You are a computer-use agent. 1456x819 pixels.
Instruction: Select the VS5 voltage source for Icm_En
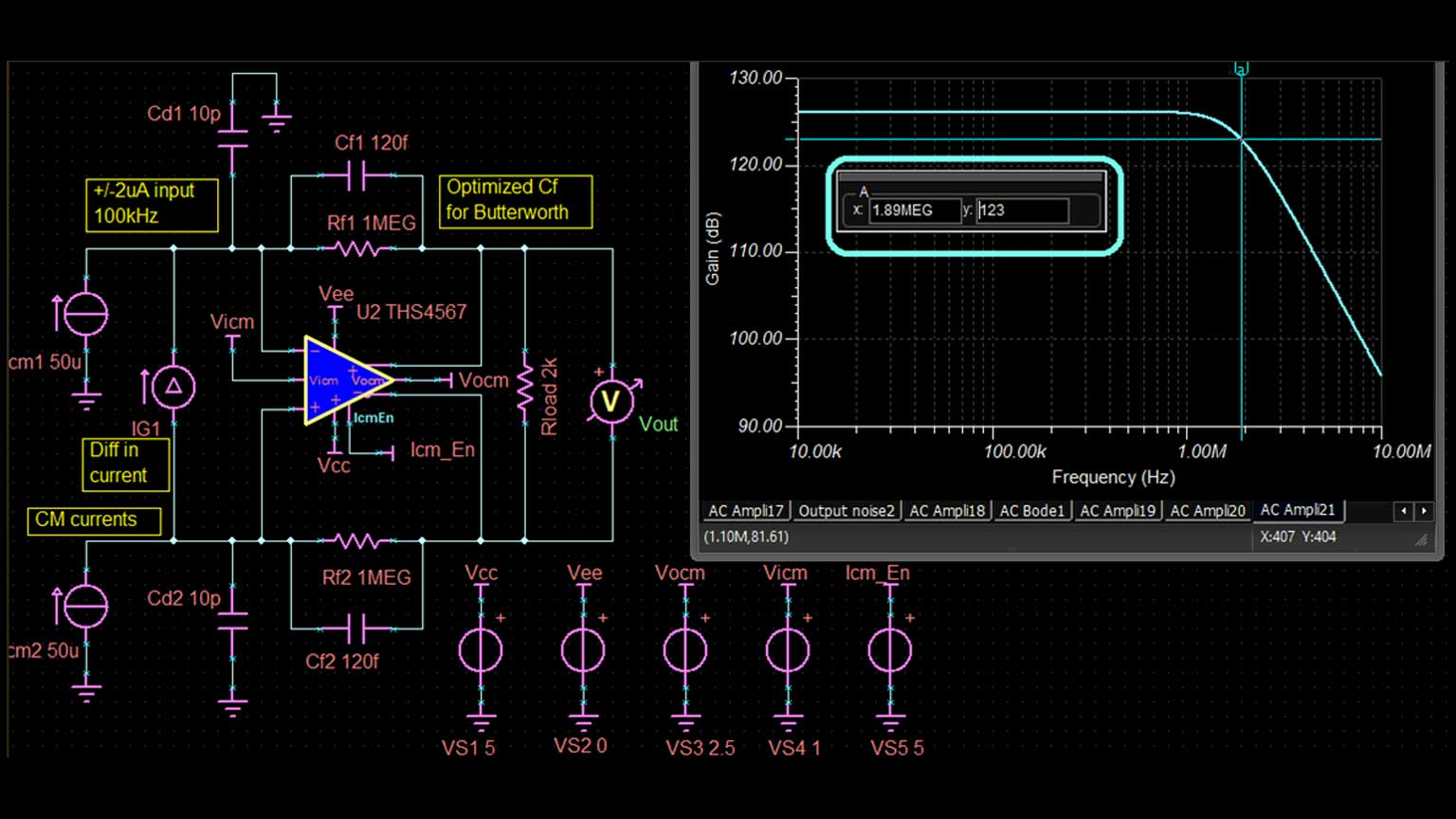pyautogui.click(x=890, y=650)
